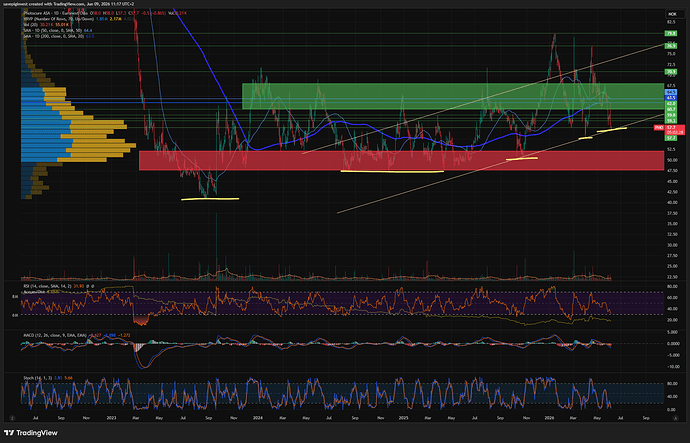The width and height of the screenshot is (690, 443).
Task: Select the green resistance zone rectangle
Action: [x=453, y=96]
